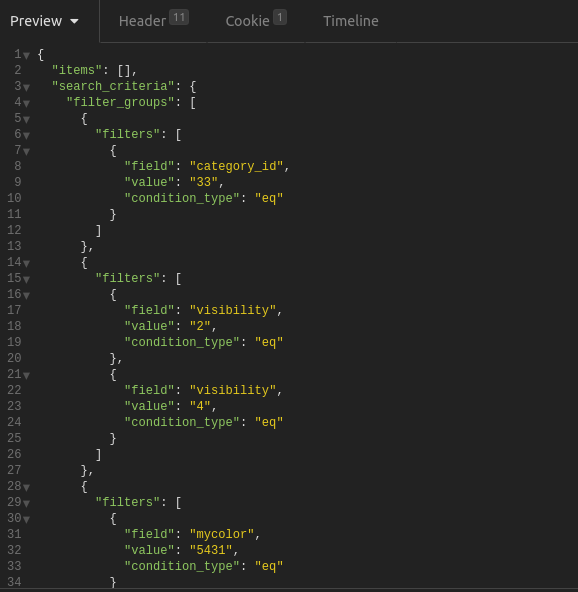Fold the first filter group on line 5

(26, 120)
